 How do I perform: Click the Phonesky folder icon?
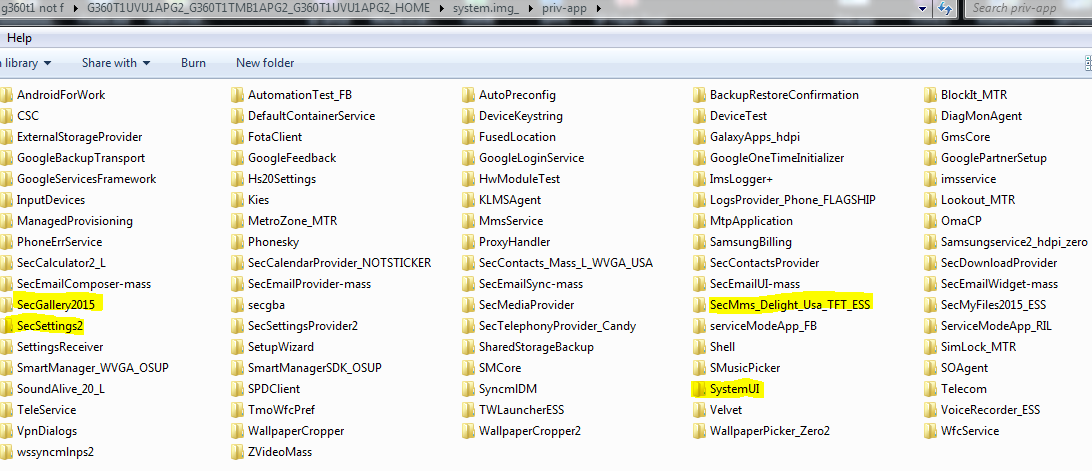click(x=237, y=242)
